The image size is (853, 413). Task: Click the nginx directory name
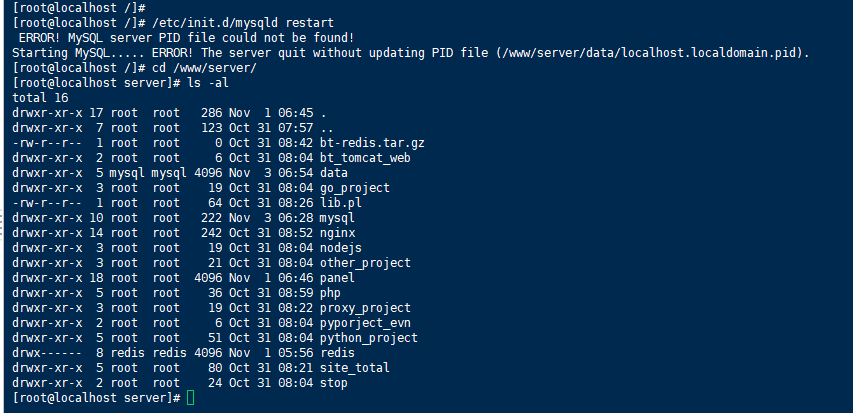tap(337, 232)
